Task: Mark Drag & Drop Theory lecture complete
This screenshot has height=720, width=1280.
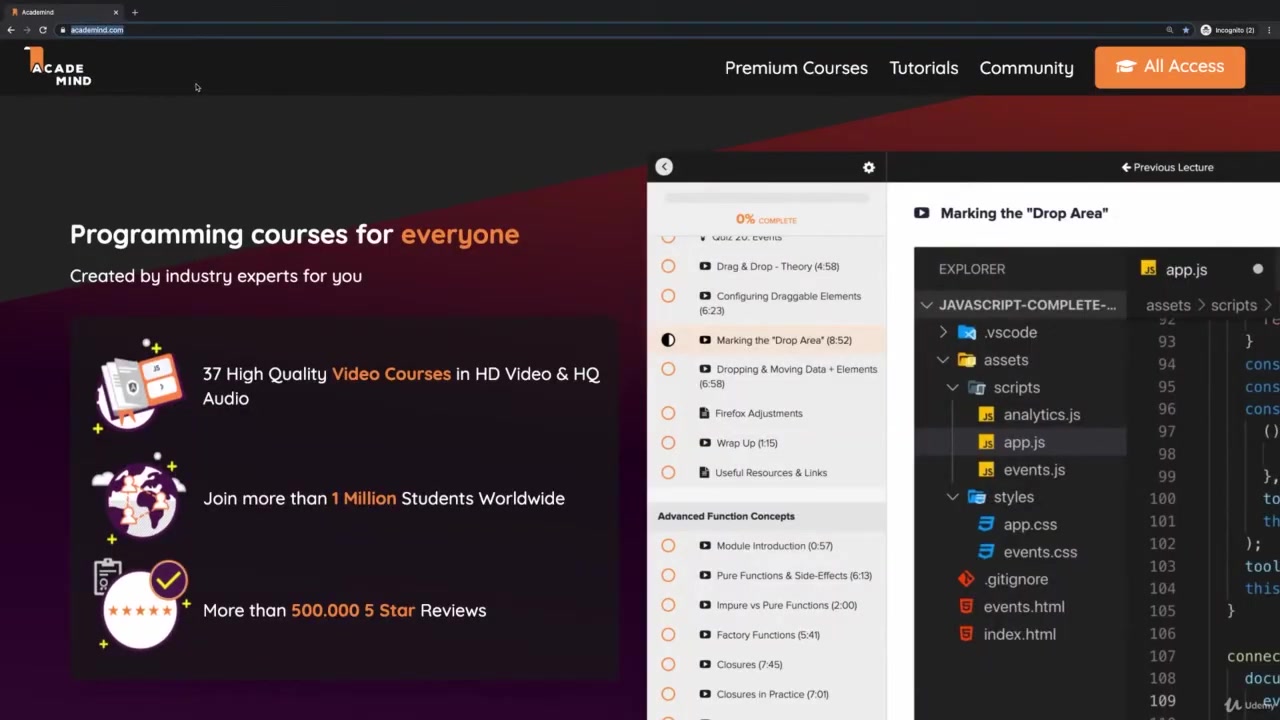Action: pos(668,266)
